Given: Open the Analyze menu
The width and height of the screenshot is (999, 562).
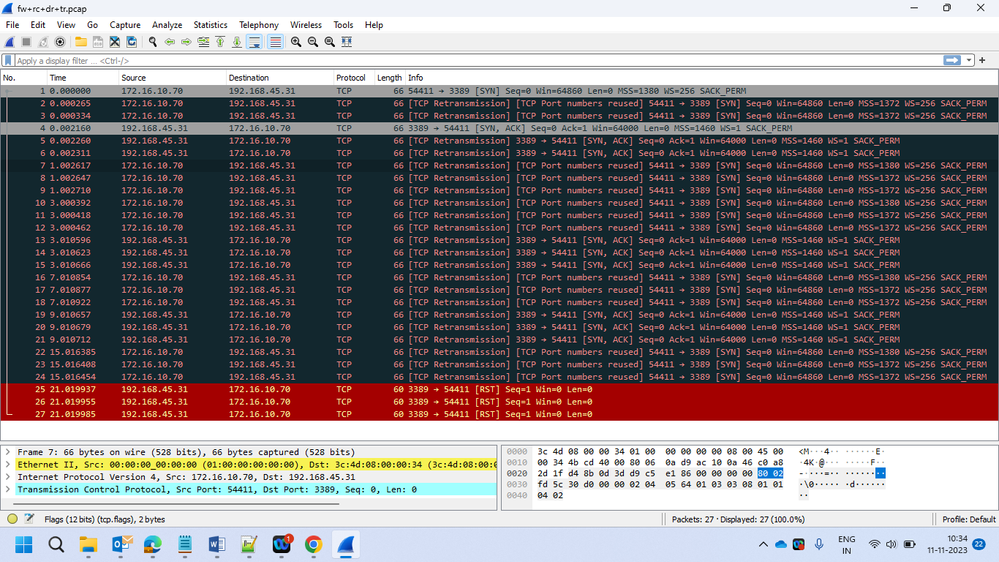Looking at the screenshot, I should tap(167, 25).
